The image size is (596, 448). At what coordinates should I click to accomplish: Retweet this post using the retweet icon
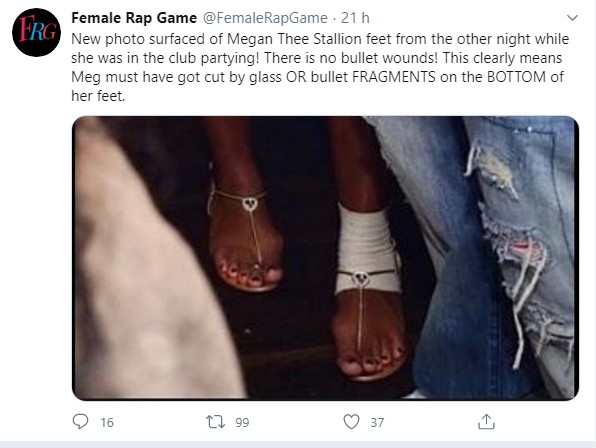pyautogui.click(x=215, y=422)
